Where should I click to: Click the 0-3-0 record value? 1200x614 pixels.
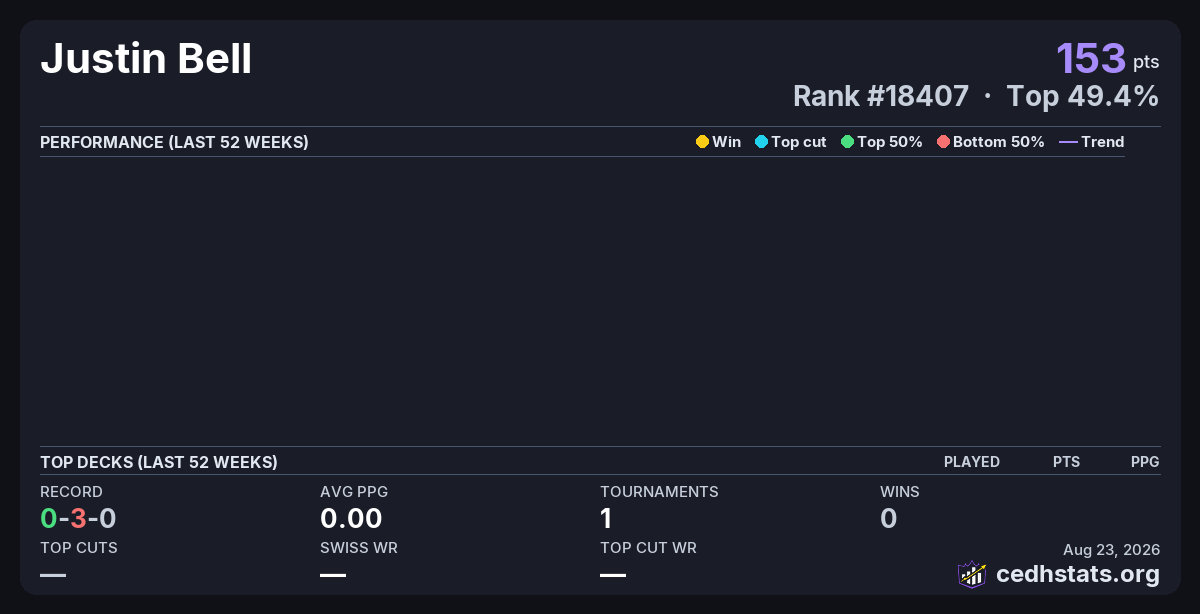tap(78, 518)
